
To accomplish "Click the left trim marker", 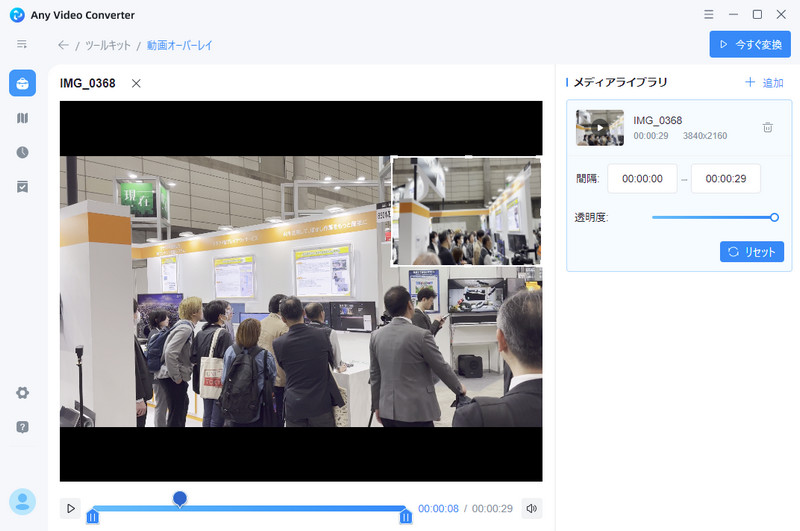I will 92,517.
